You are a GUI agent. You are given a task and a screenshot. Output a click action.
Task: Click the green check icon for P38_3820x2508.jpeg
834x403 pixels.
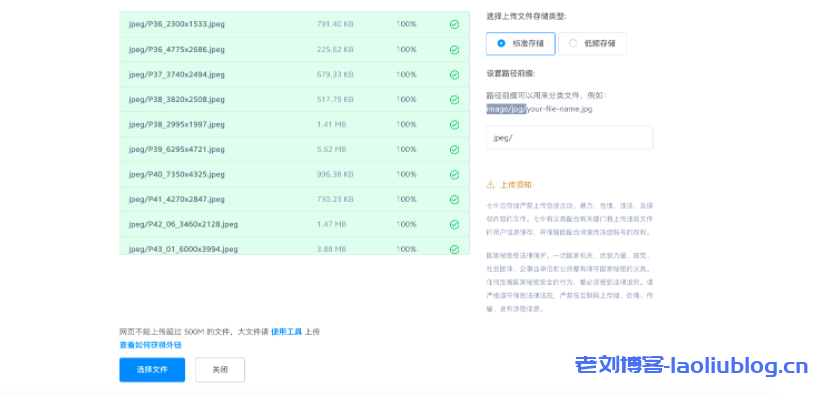[x=454, y=99]
